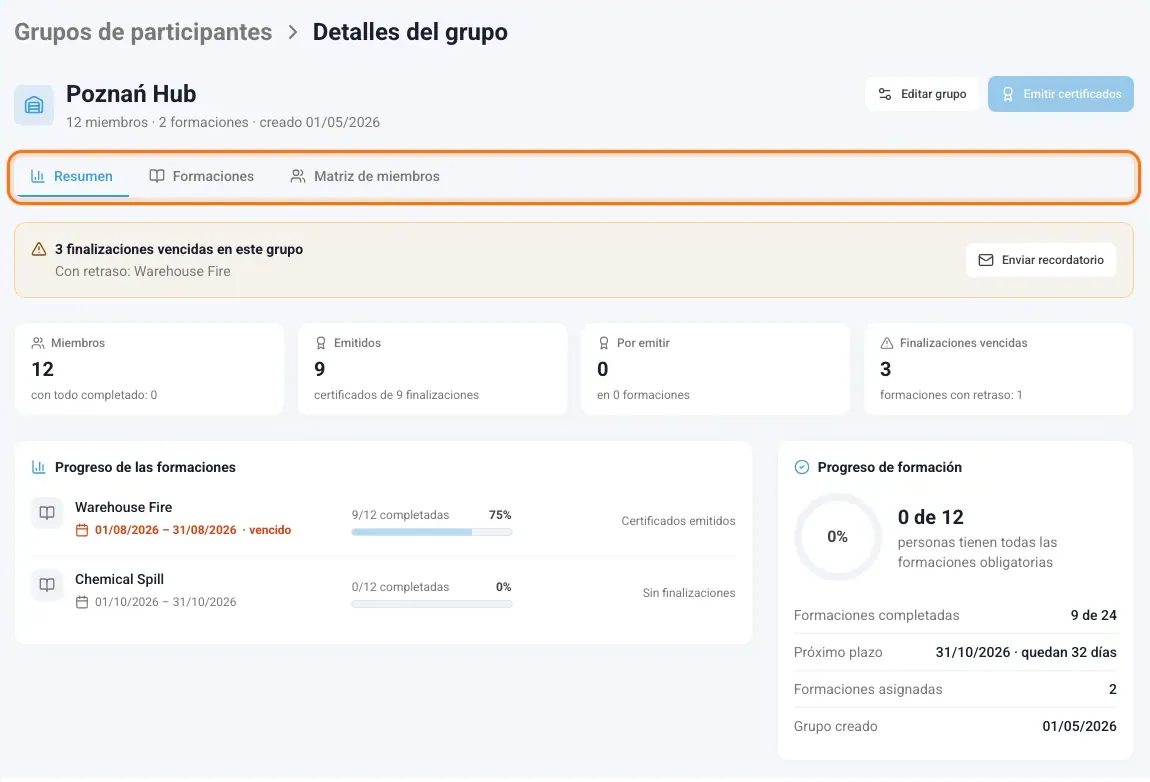Click the Editar grupo button
Image resolution: width=1150 pixels, height=782 pixels.
[922, 94]
